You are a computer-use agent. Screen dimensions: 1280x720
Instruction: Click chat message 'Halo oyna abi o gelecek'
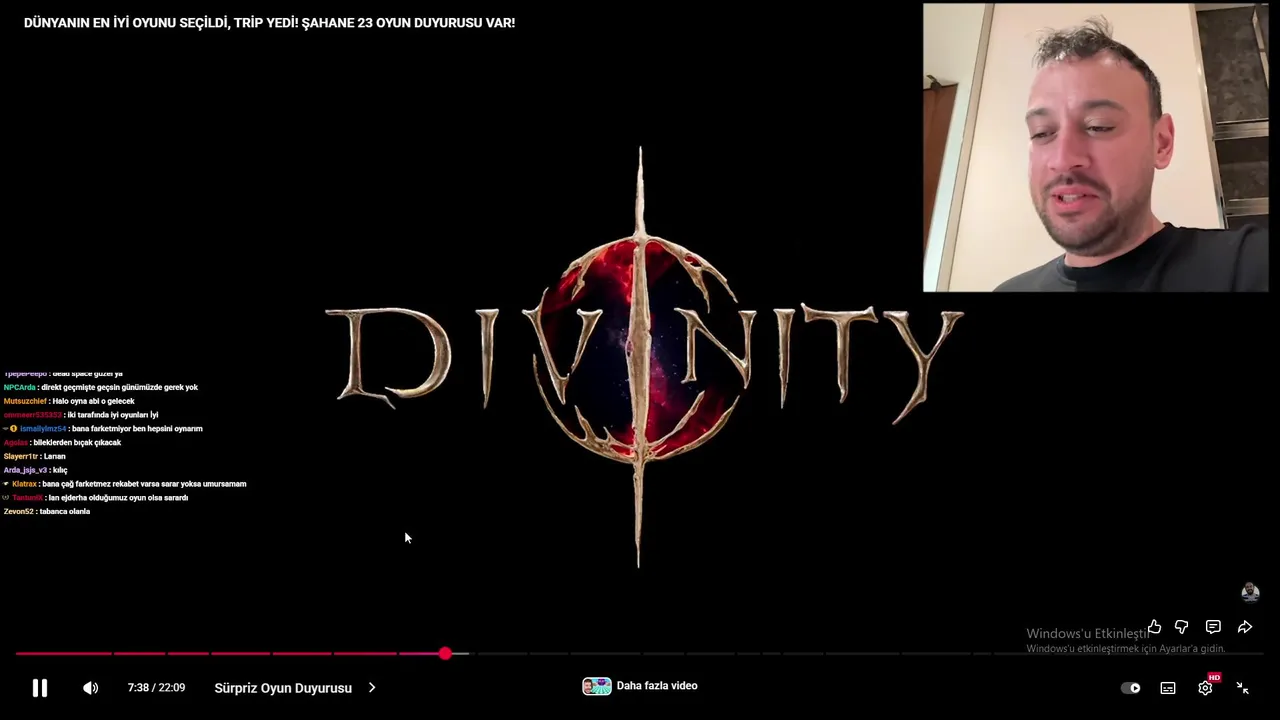69,401
